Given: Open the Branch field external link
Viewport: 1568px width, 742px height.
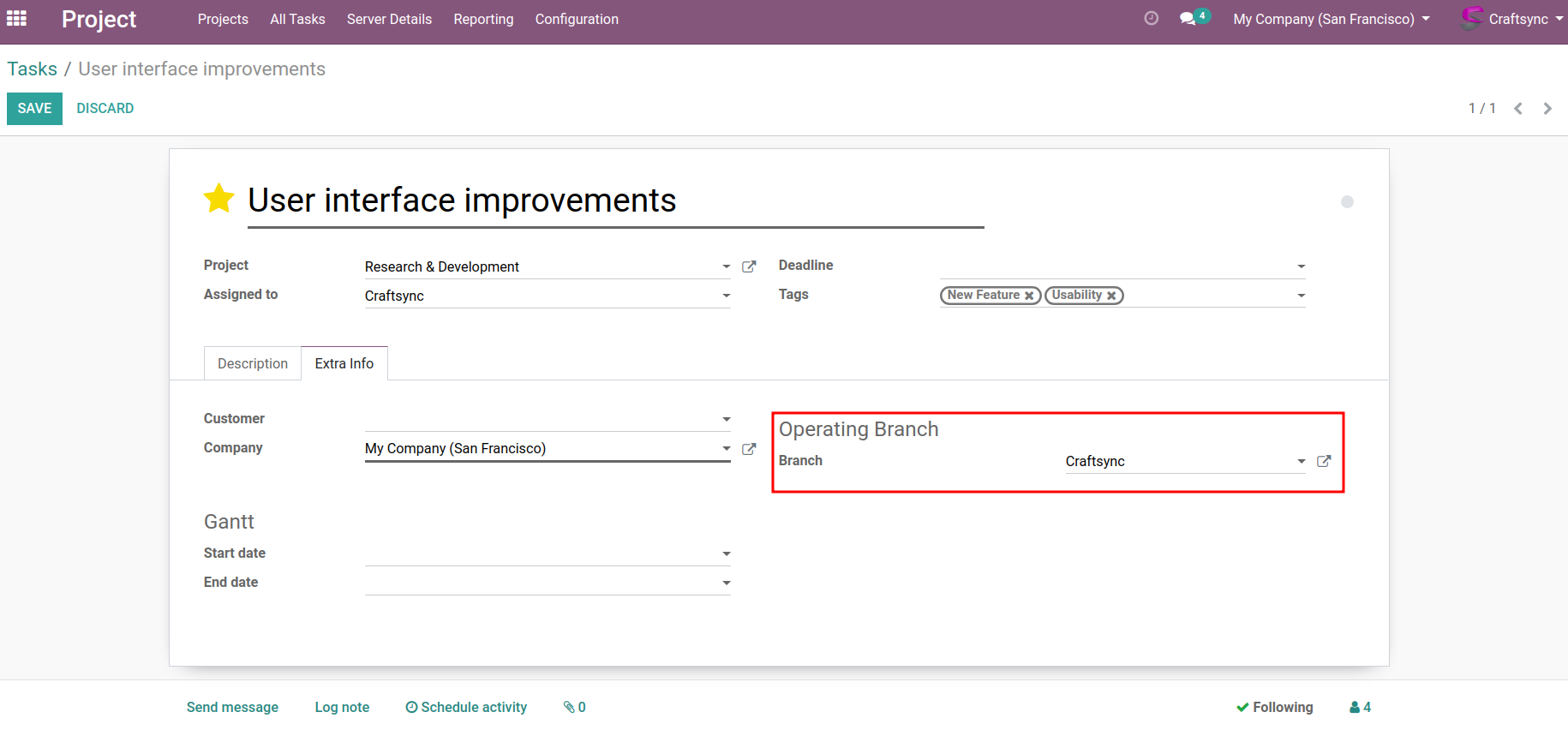Looking at the screenshot, I should click(x=1324, y=461).
